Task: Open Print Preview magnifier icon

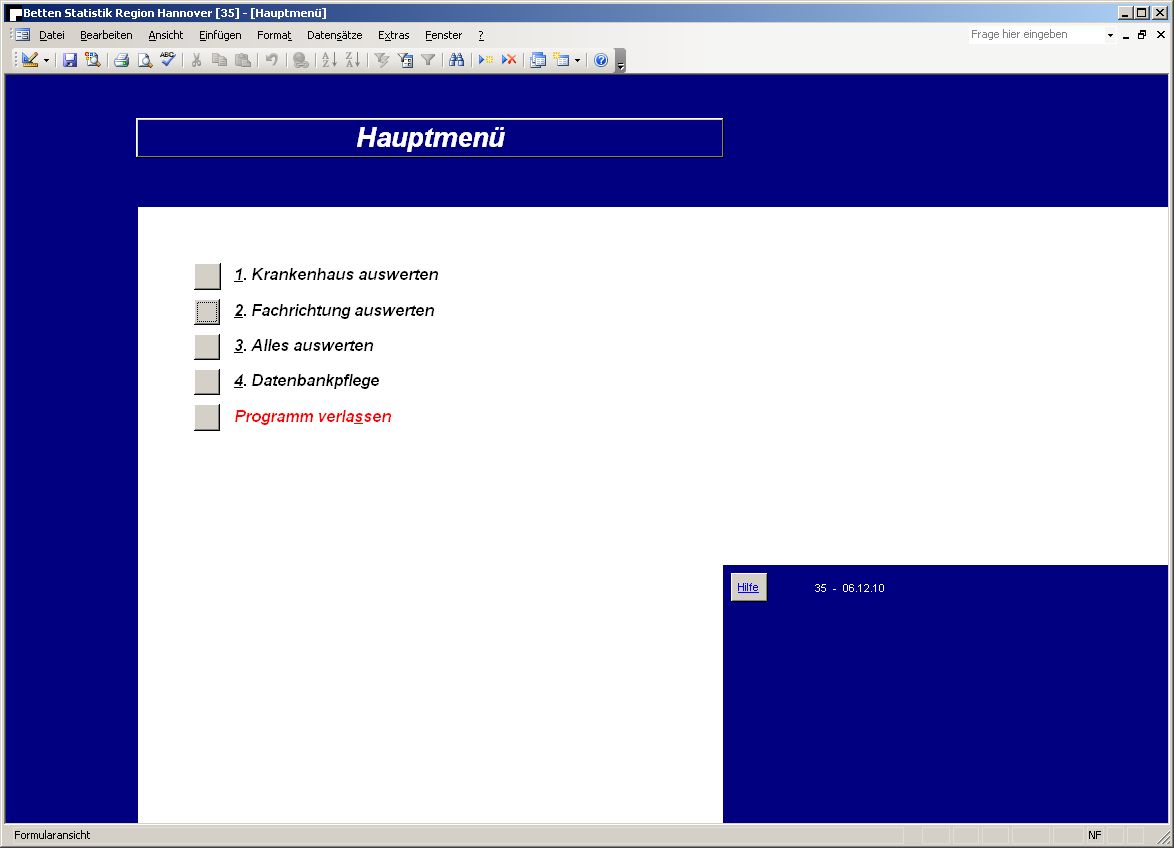Action: (x=145, y=61)
